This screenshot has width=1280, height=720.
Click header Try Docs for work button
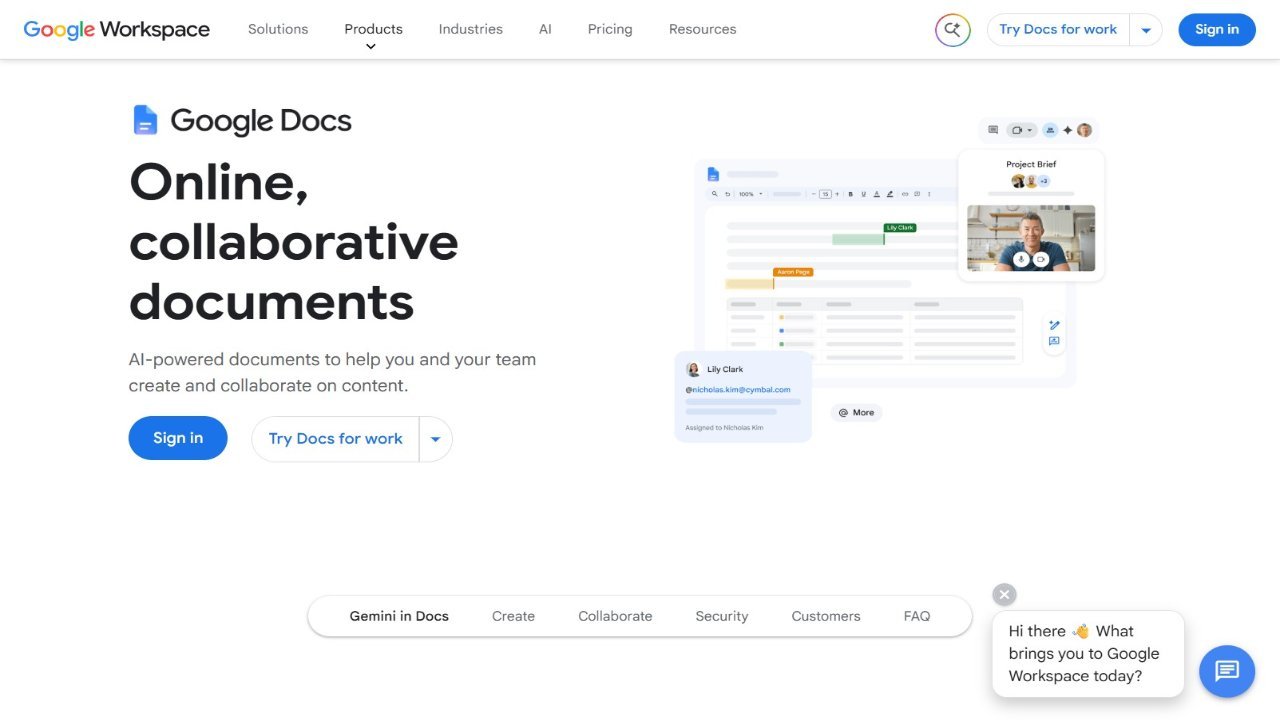point(1058,30)
